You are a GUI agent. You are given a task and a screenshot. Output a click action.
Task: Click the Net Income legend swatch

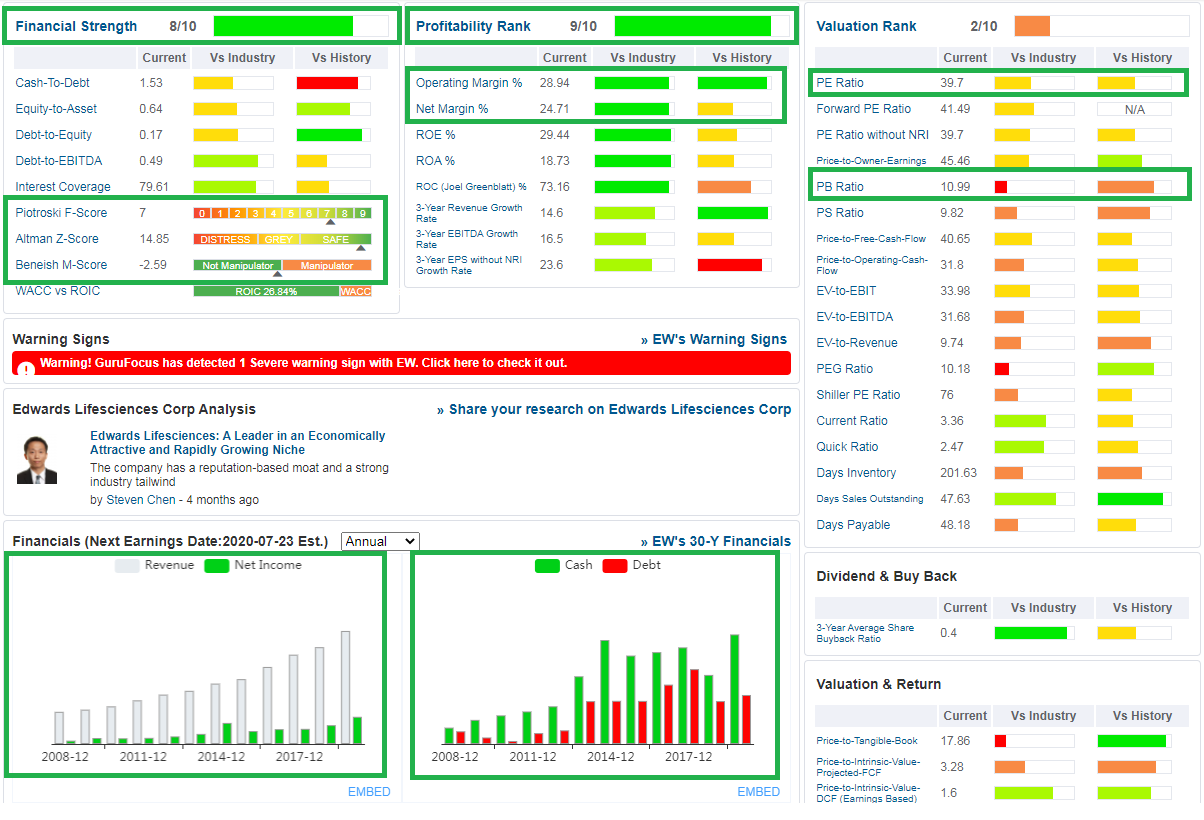tap(217, 566)
